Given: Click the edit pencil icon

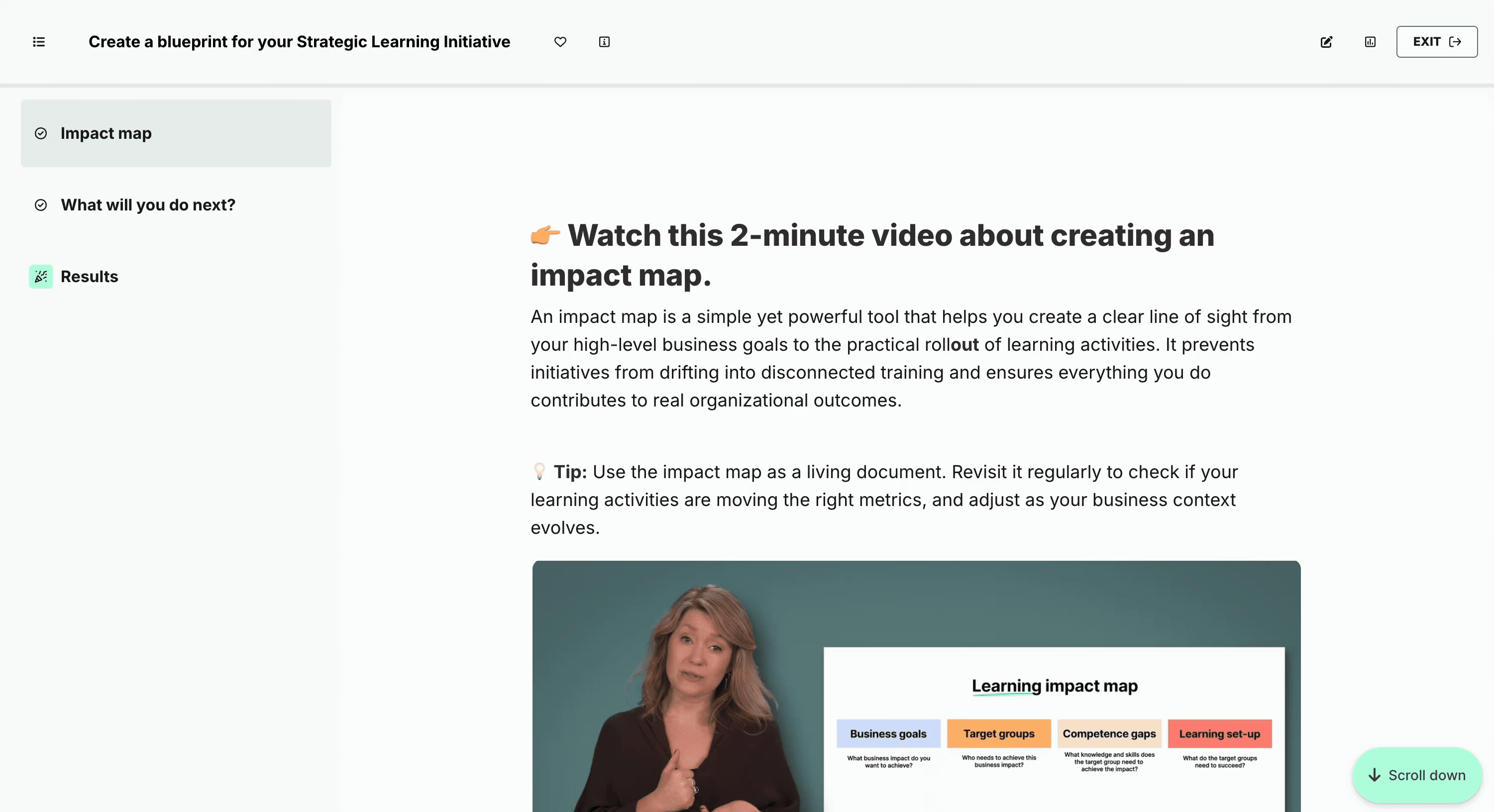Looking at the screenshot, I should (x=1326, y=42).
